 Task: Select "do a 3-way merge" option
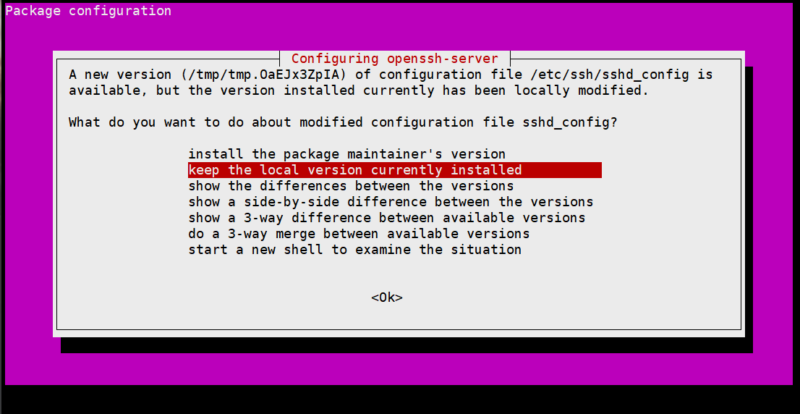tap(359, 234)
